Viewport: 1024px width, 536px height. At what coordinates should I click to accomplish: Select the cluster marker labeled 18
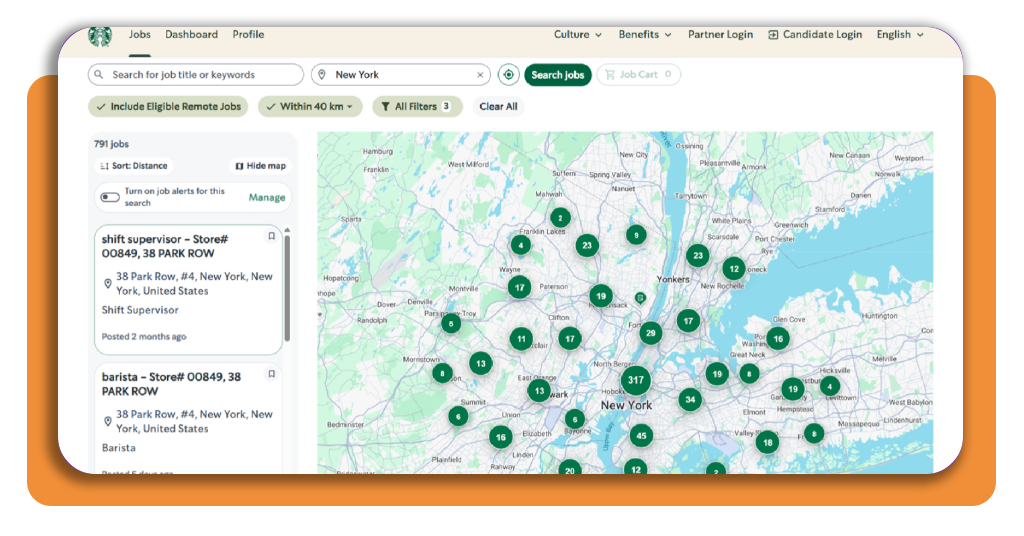coord(767,443)
